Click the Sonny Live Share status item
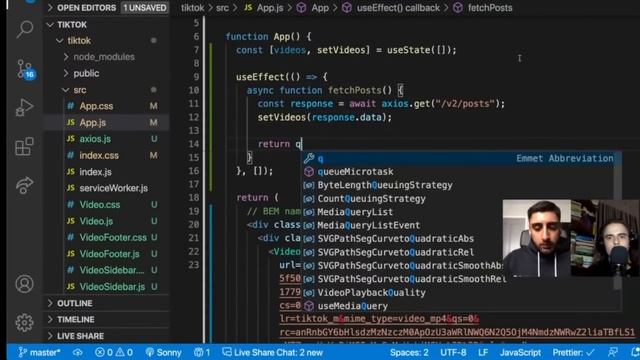Image resolution: width=640 pixels, height=360 pixels. [x=163, y=352]
